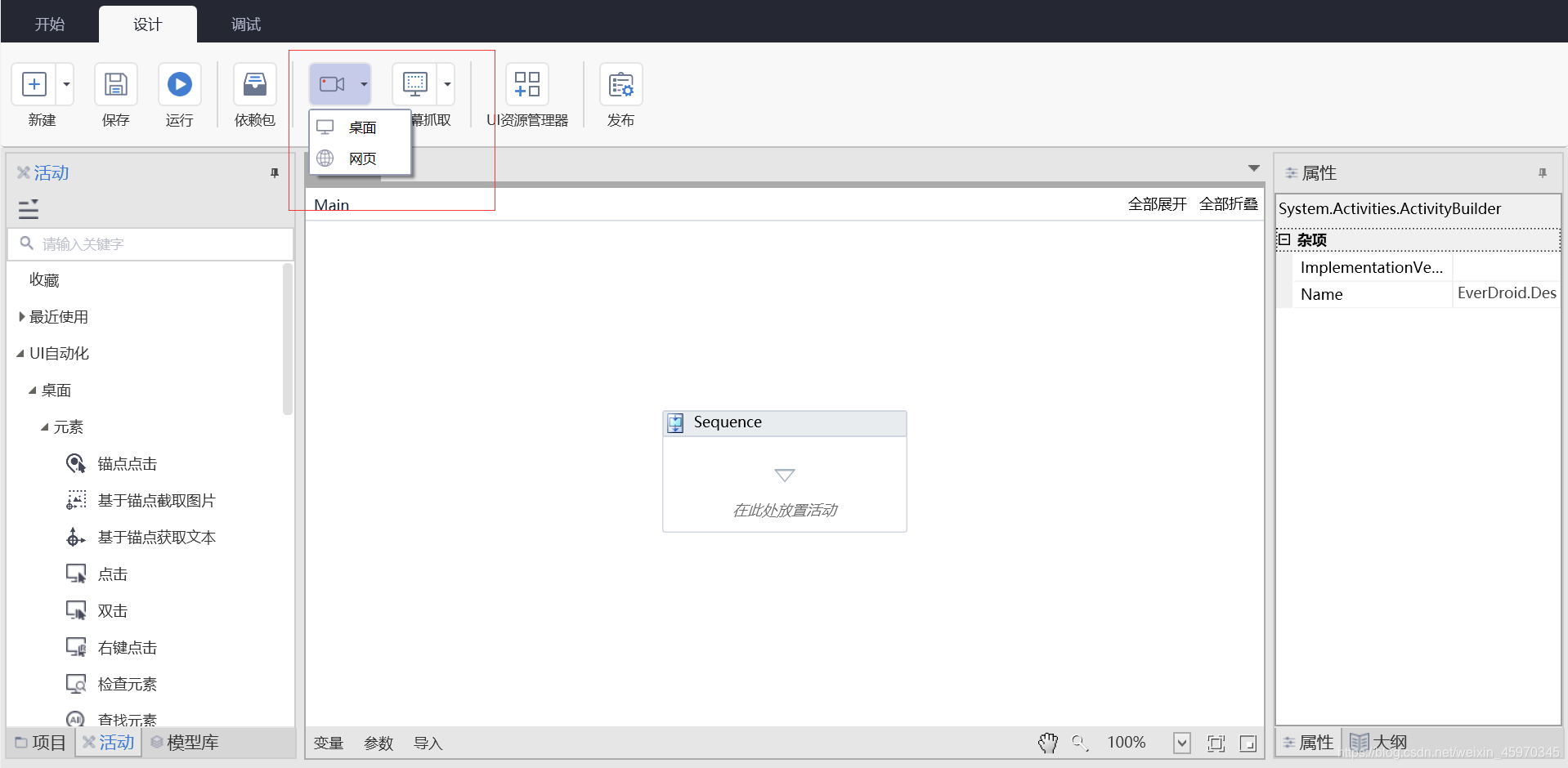Select the 双击 activity icon
Image resolution: width=1568 pixels, height=768 pixels.
click(76, 611)
